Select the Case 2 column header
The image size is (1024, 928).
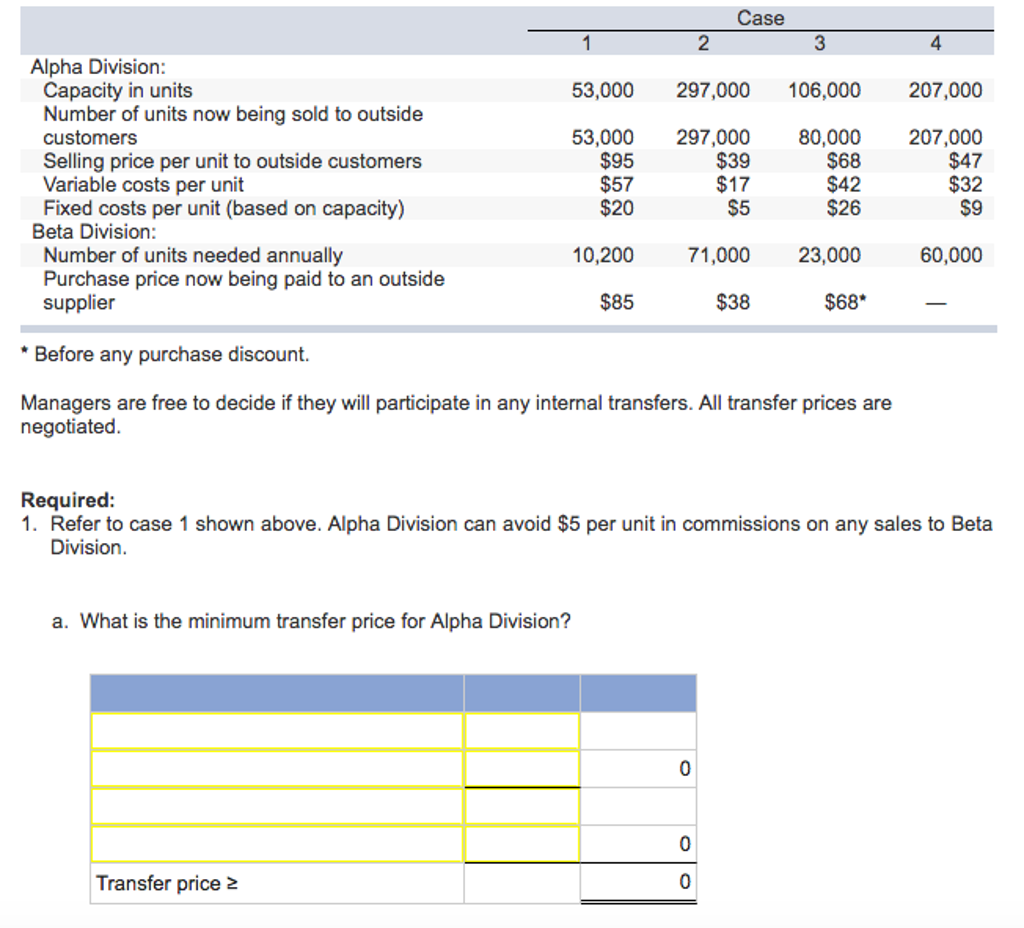[703, 43]
